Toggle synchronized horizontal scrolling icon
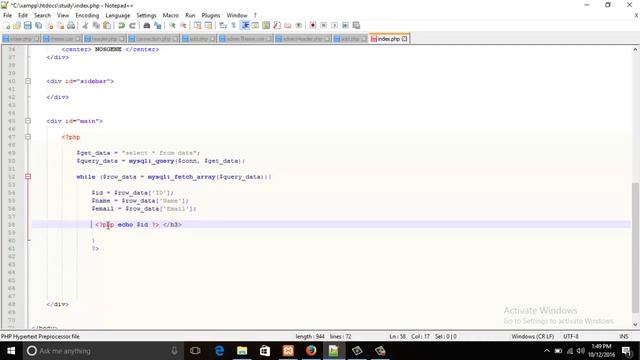 pos(209,25)
